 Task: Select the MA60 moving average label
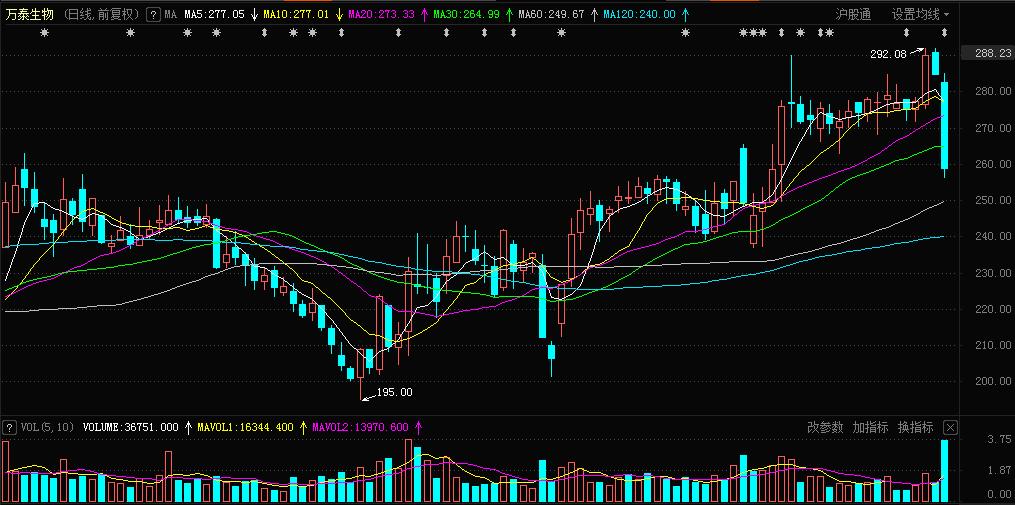tap(550, 15)
